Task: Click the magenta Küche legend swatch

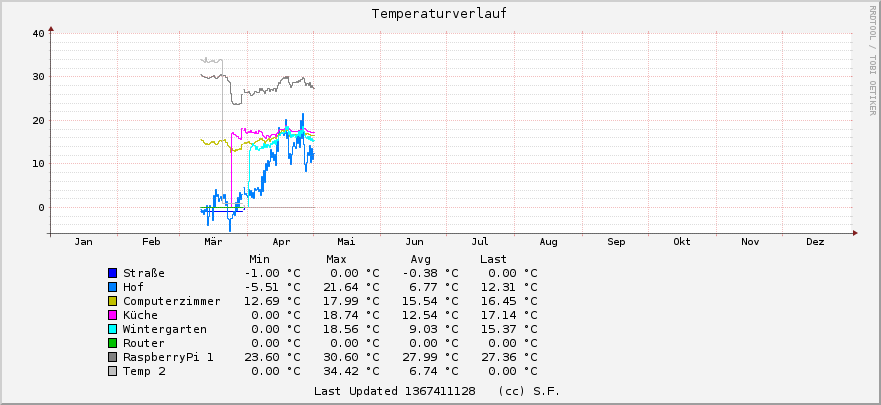Action: click(113, 315)
